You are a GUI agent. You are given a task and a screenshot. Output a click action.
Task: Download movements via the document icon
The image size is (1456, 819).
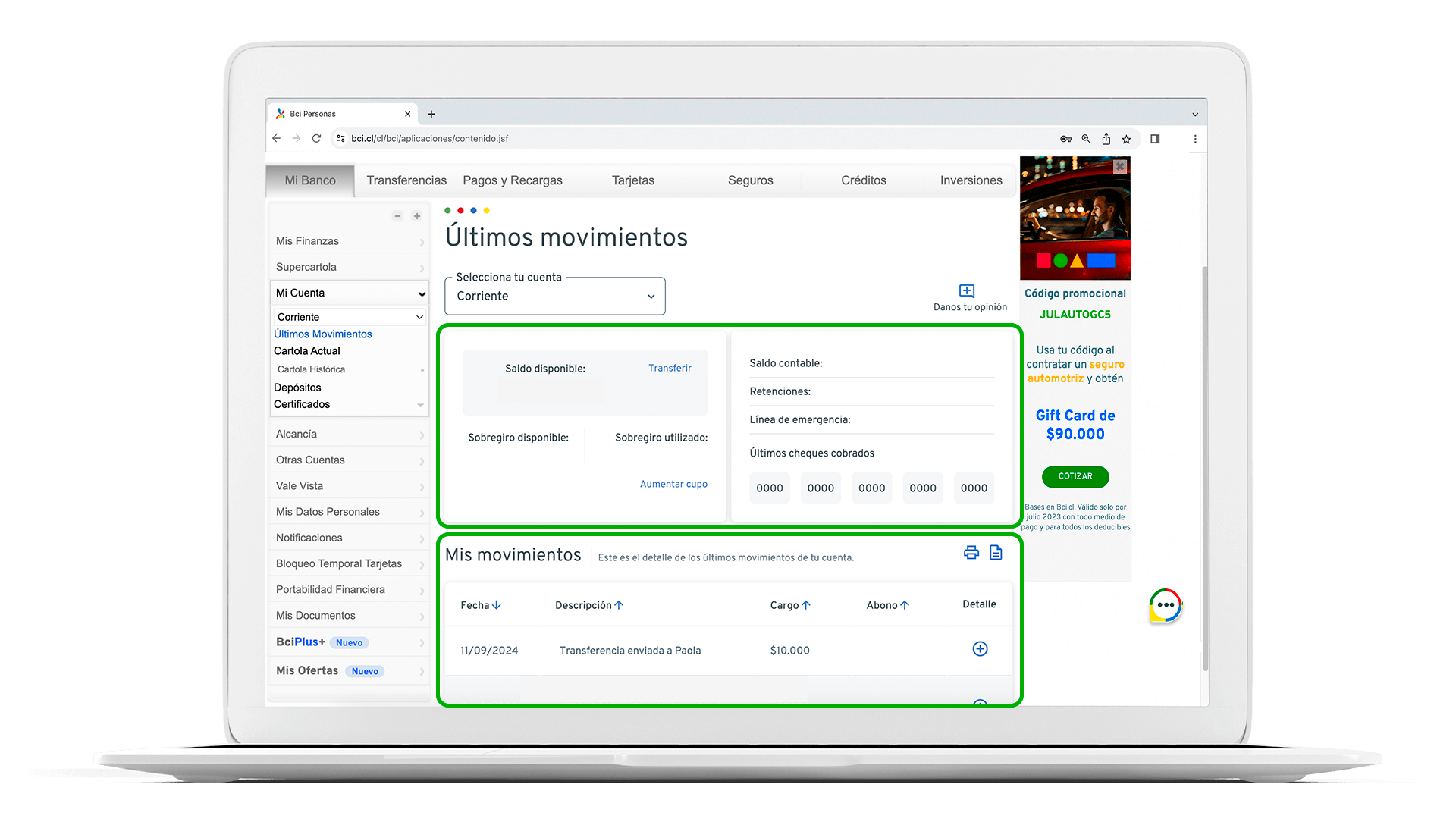(x=996, y=553)
